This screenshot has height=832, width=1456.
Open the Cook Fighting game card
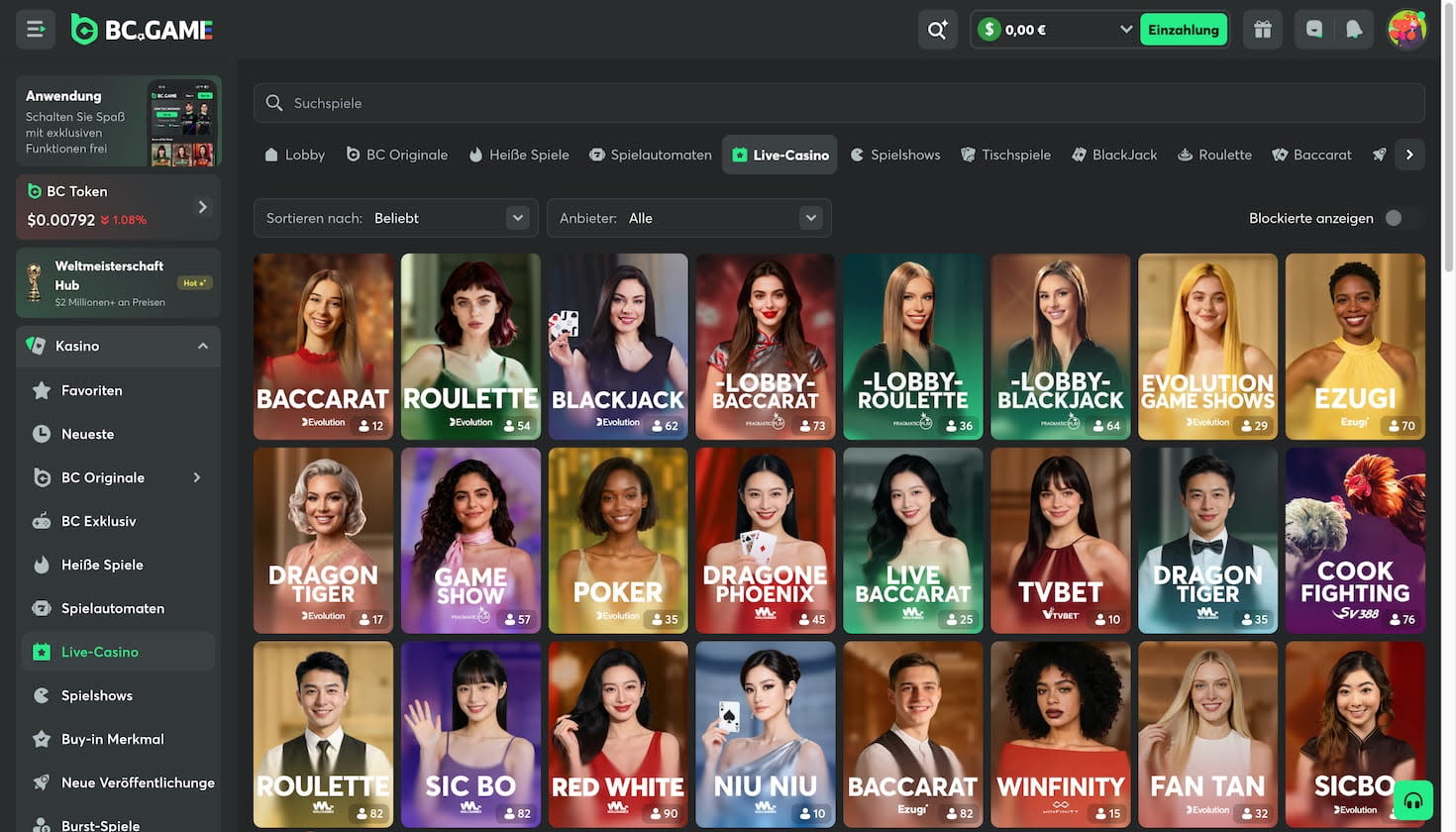coord(1355,541)
